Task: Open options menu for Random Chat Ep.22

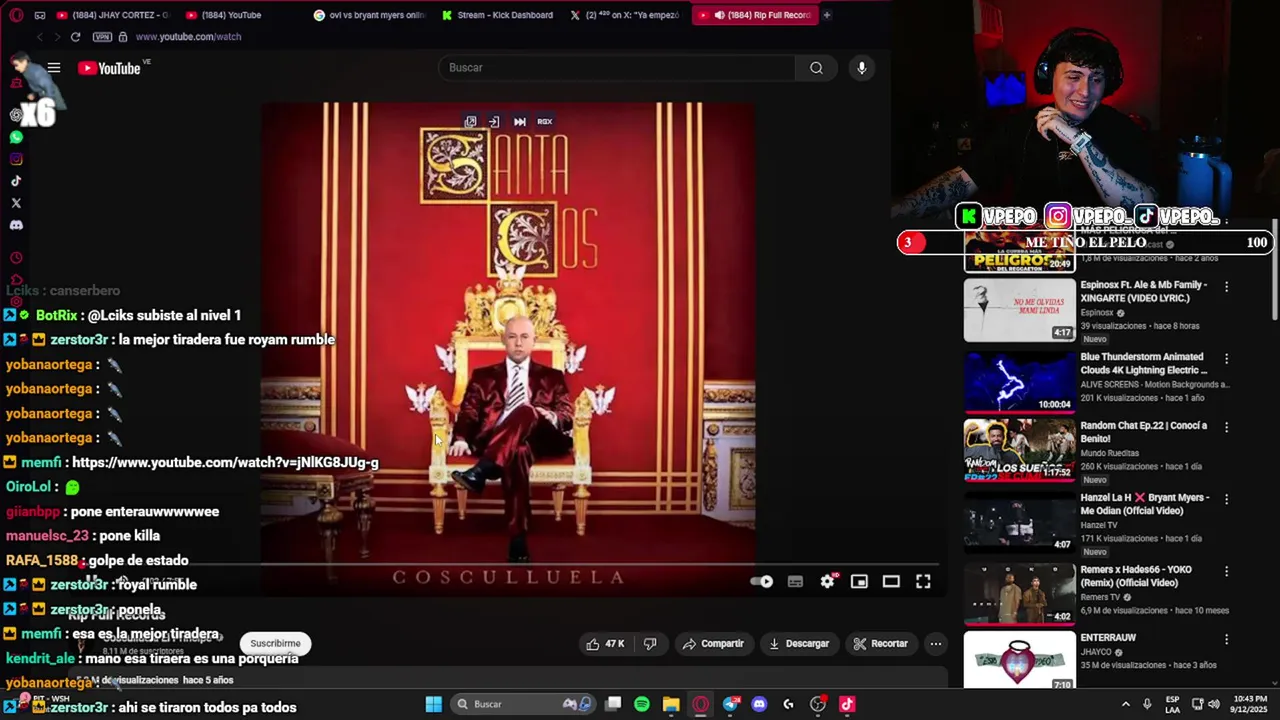Action: click(x=1226, y=427)
